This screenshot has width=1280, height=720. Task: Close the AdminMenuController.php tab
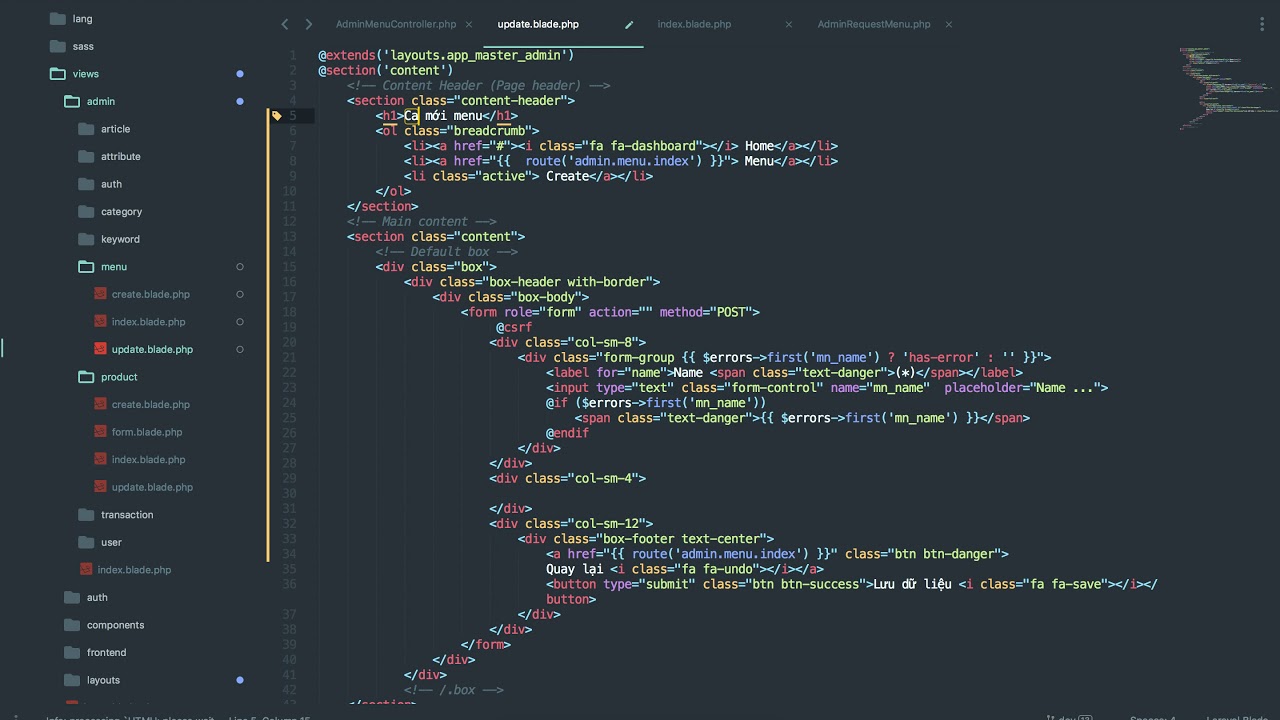pos(469,24)
